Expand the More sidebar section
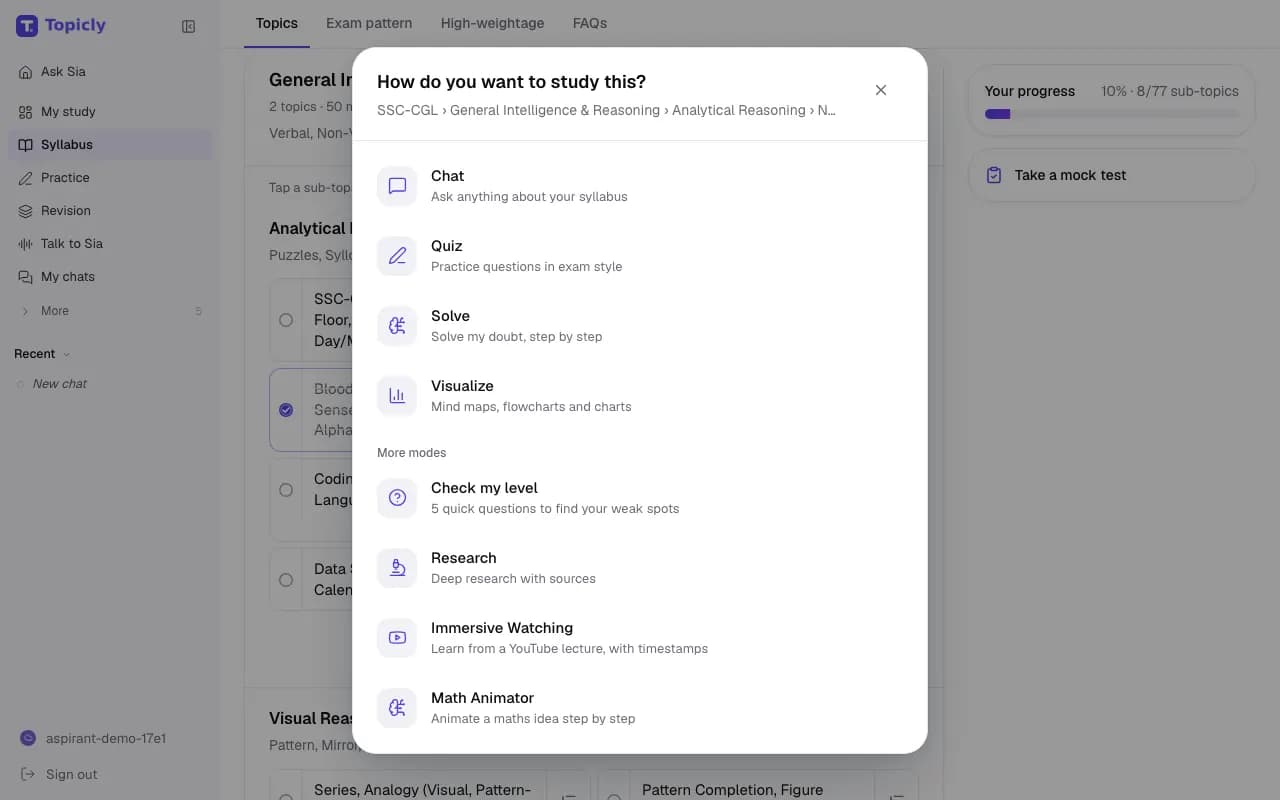This screenshot has width=1280, height=800. point(110,311)
